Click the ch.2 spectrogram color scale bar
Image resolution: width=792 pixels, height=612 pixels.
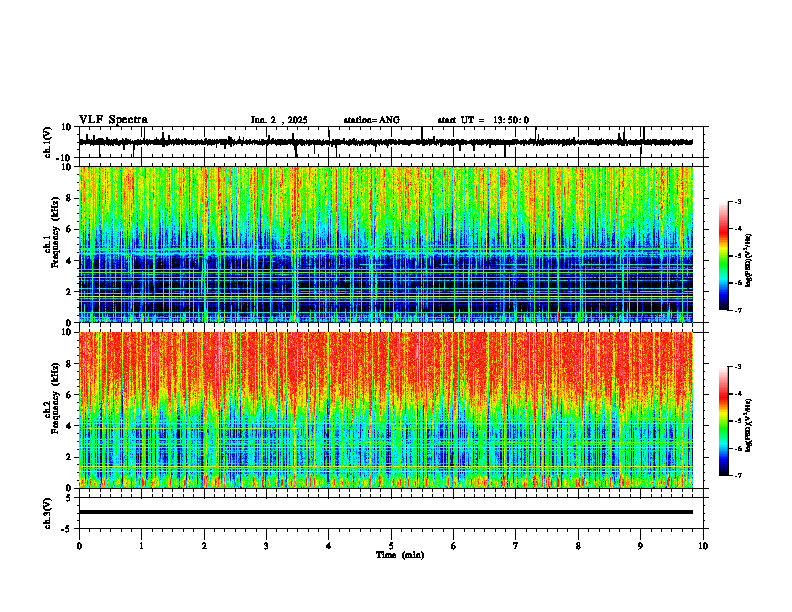[724, 421]
